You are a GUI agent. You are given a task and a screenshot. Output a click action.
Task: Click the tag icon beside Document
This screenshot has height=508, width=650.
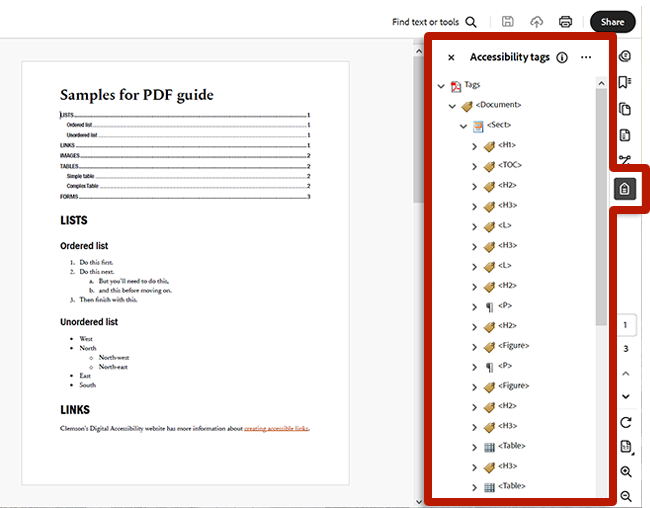click(x=467, y=106)
